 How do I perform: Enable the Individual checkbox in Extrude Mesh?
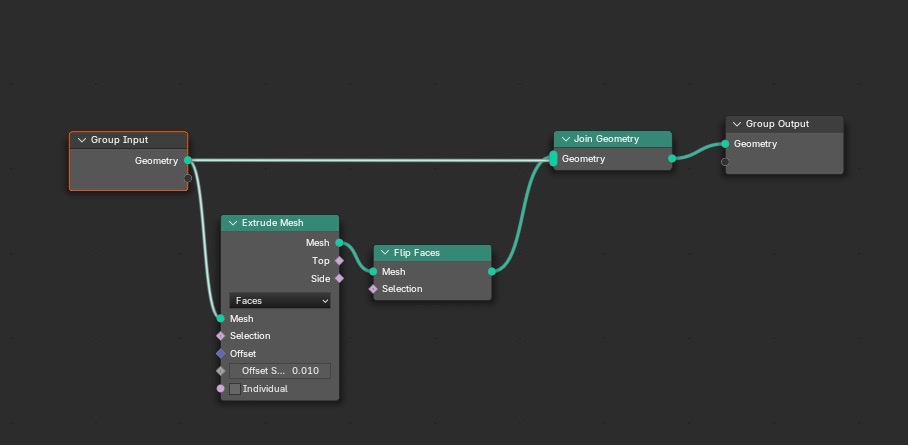[235, 389]
